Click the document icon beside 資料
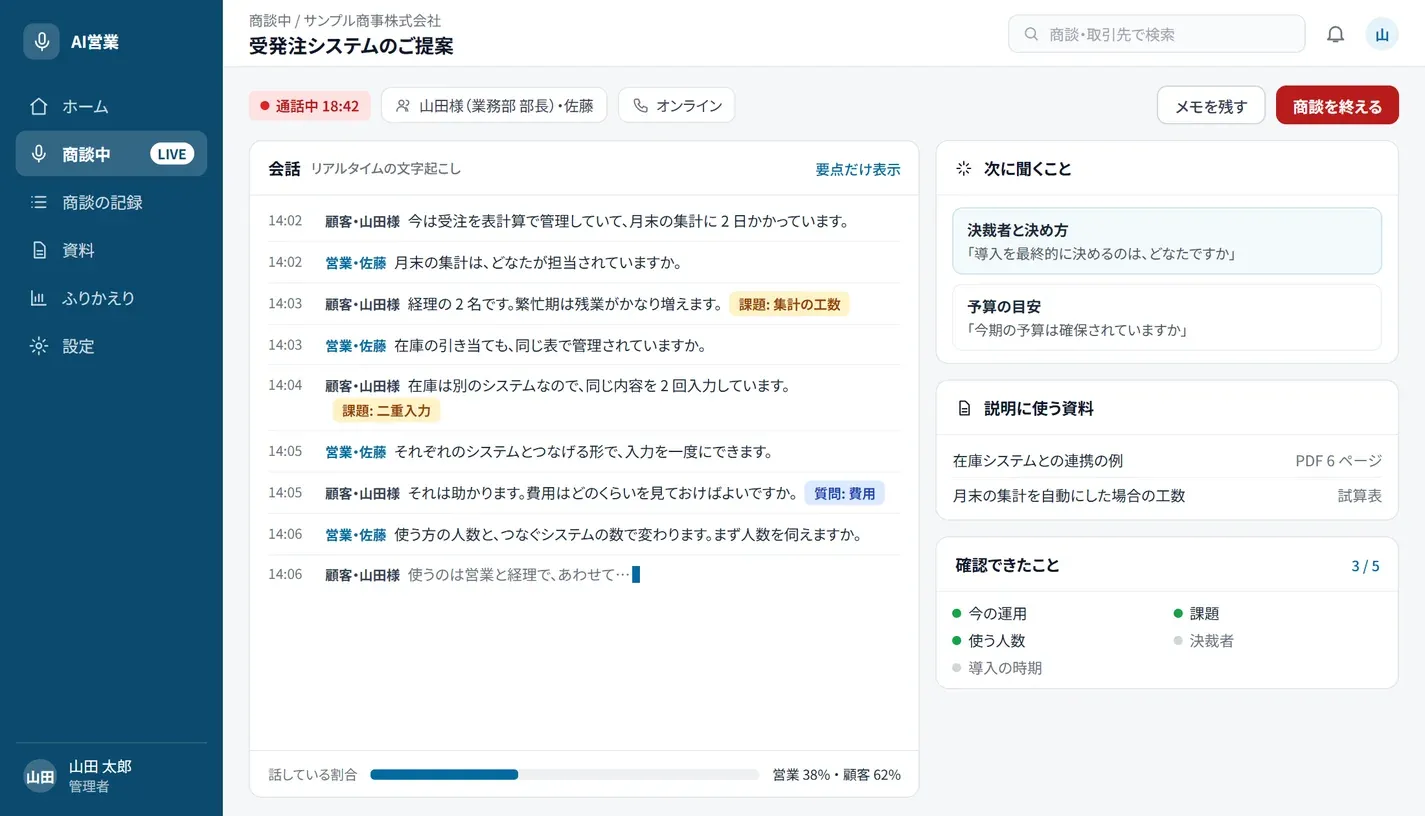The width and height of the screenshot is (1425, 816). point(39,250)
